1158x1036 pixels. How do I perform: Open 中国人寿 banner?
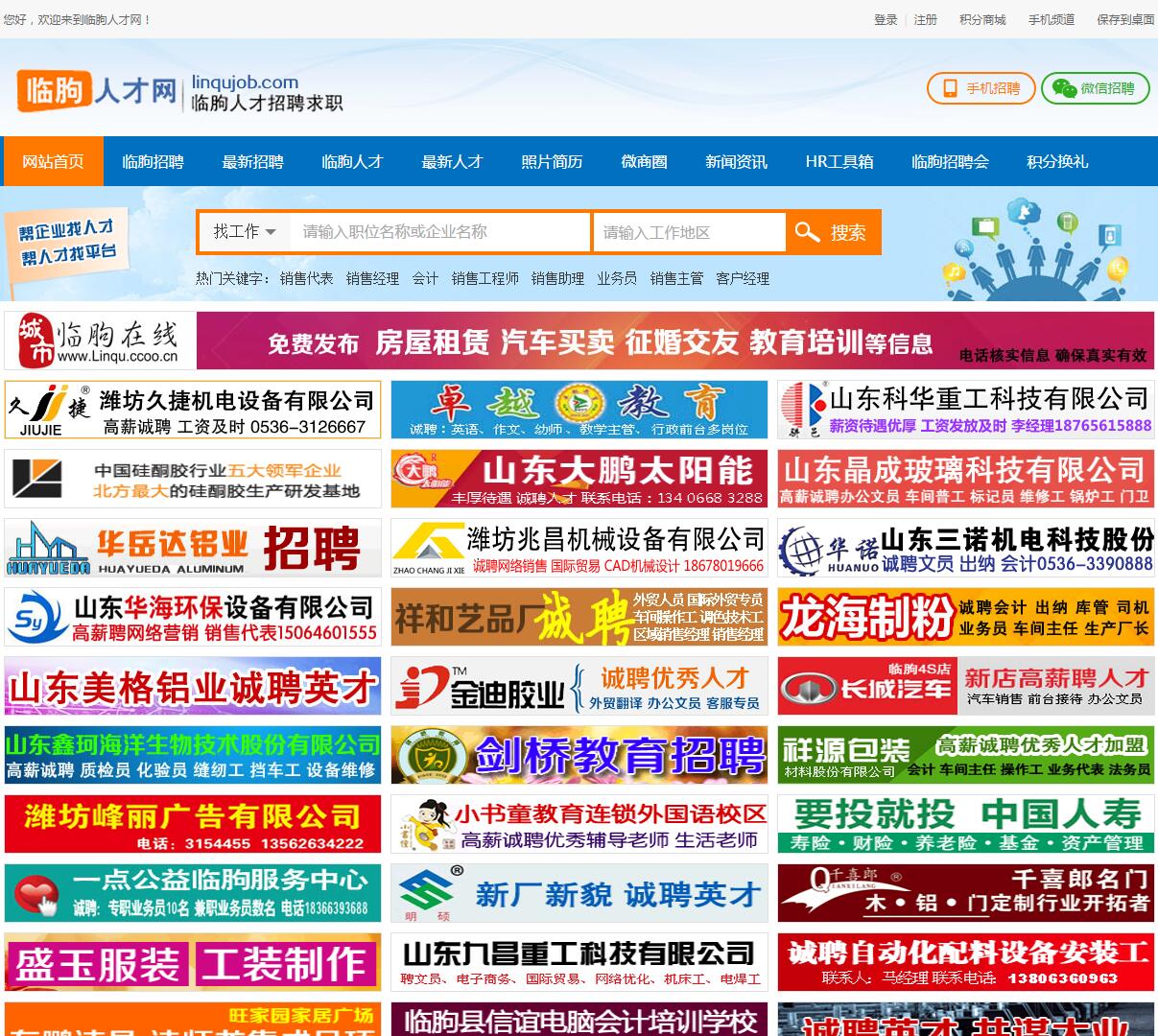[966, 824]
